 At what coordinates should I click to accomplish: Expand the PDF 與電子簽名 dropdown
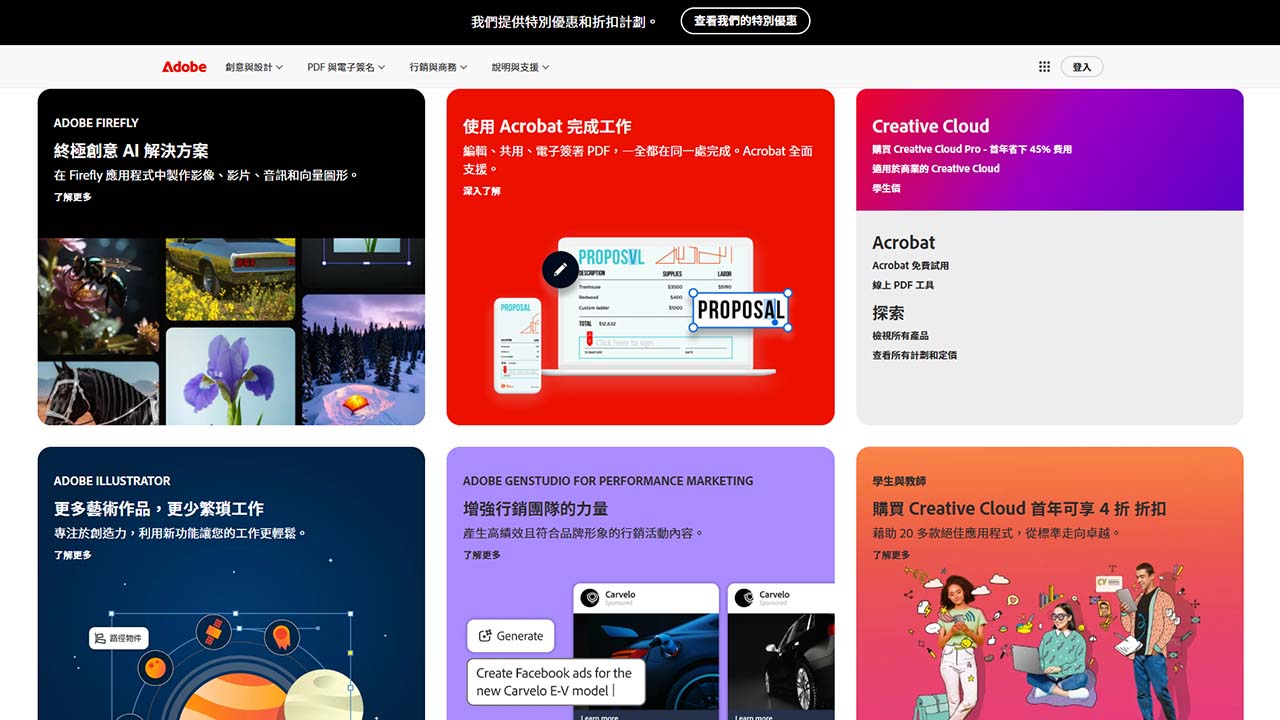click(x=346, y=67)
